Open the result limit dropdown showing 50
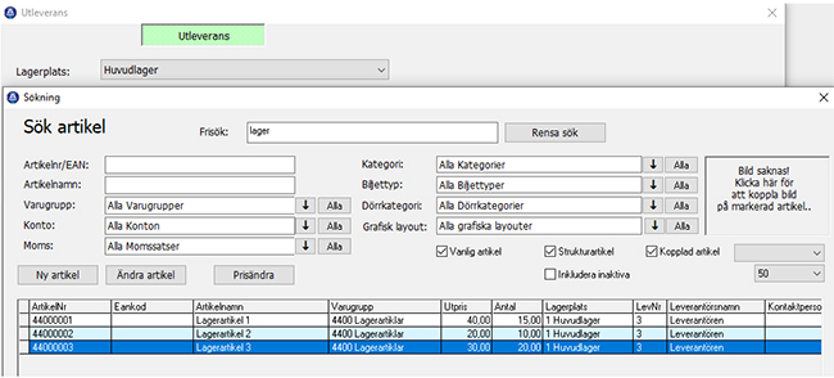Screen dimensions: 834x378 789,273
